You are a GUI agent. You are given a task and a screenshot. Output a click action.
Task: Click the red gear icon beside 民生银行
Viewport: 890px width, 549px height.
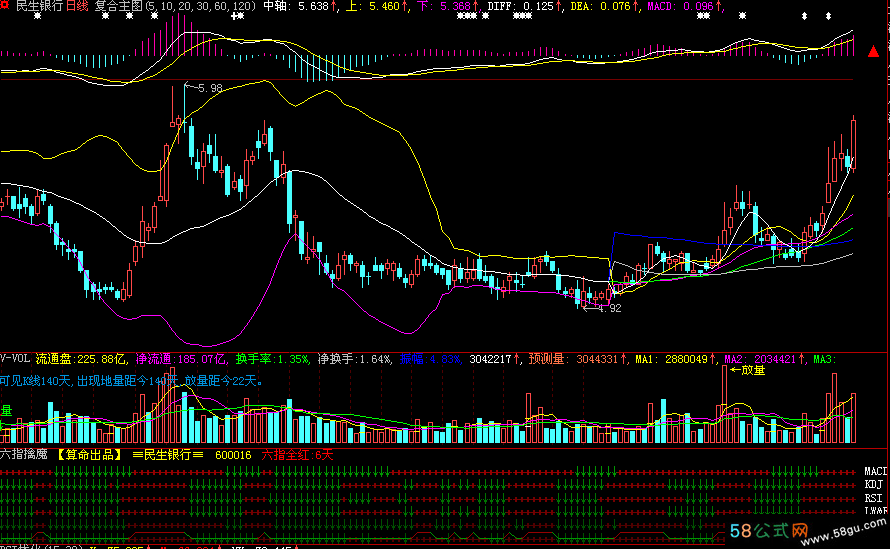(x=5, y=6)
